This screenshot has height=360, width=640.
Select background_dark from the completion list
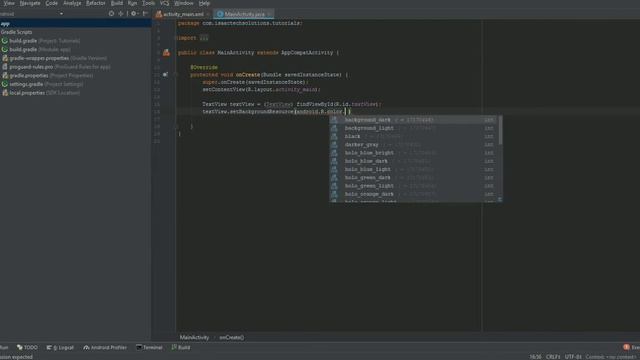413,120
